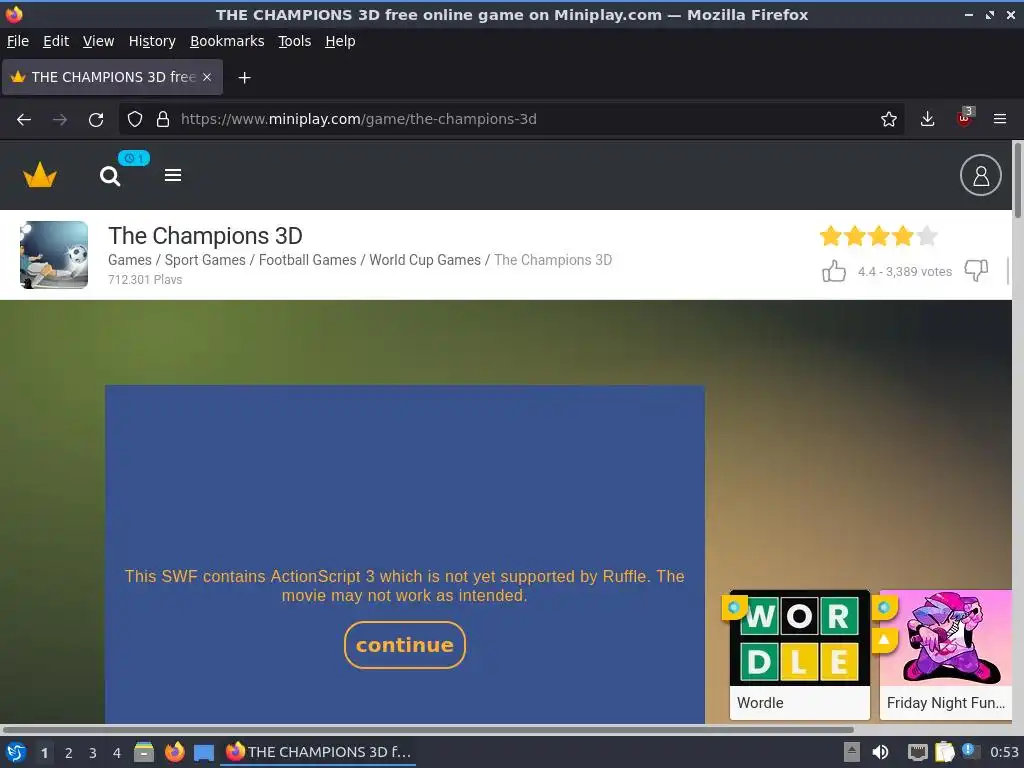Image resolution: width=1024 pixels, height=768 pixels.
Task: Click the '4.4 - 3,389 votes' text
Action: point(904,272)
